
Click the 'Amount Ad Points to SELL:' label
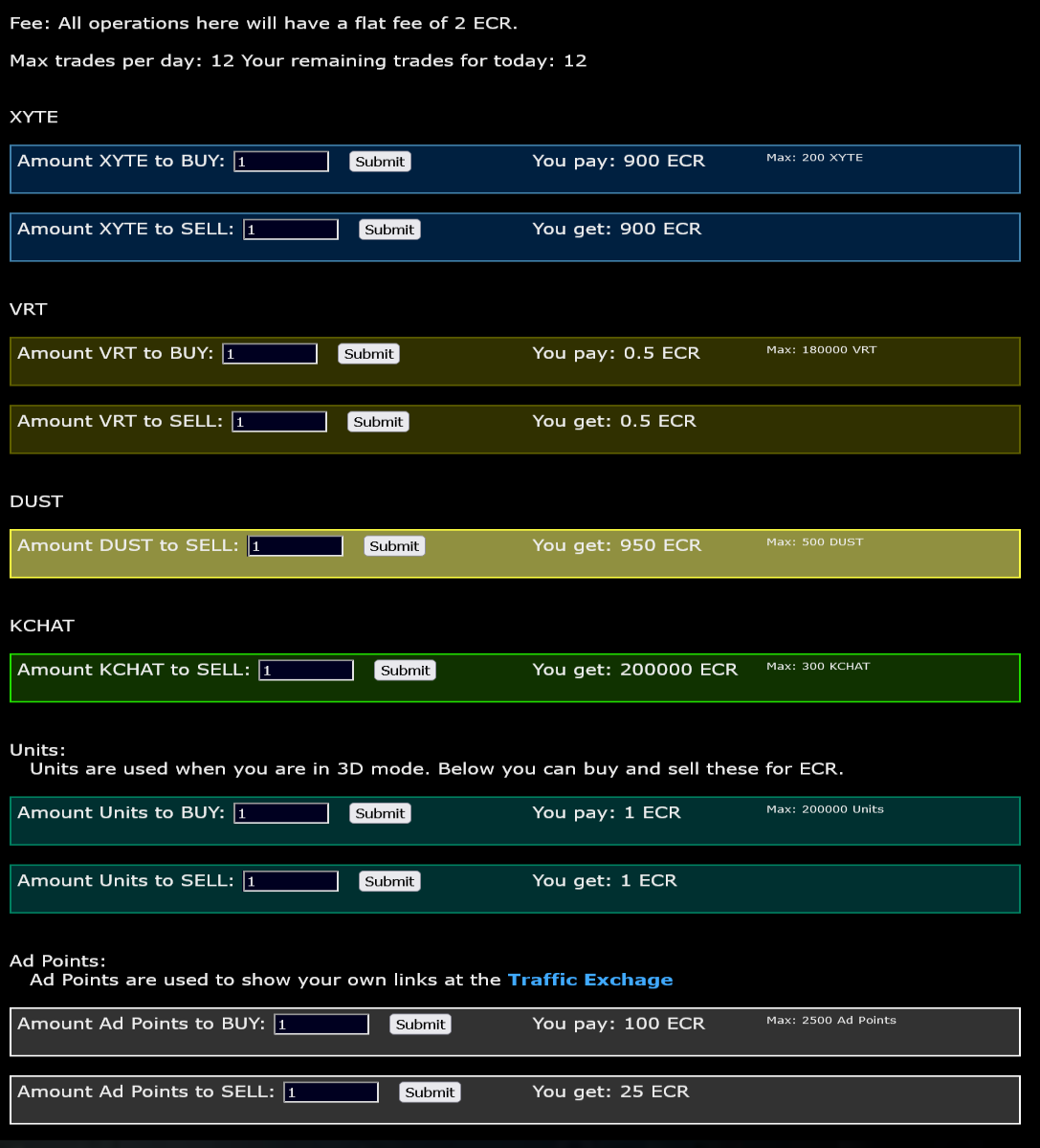click(x=146, y=1092)
